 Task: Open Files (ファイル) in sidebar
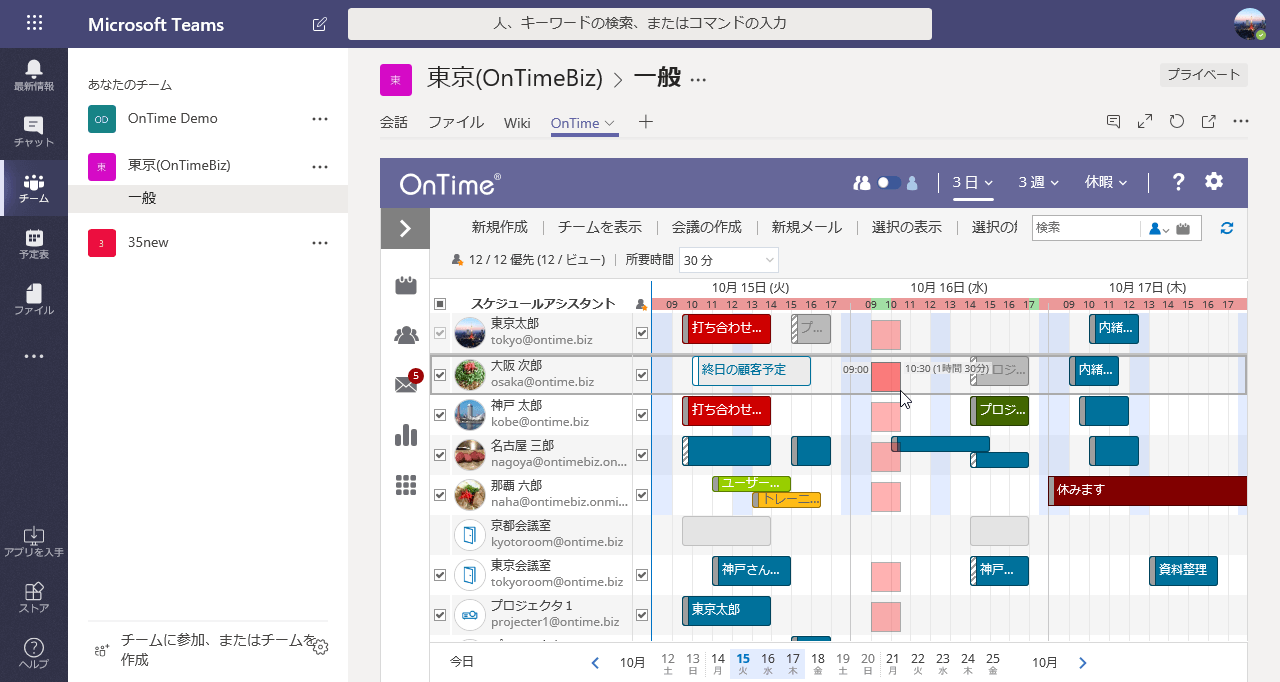point(34,299)
